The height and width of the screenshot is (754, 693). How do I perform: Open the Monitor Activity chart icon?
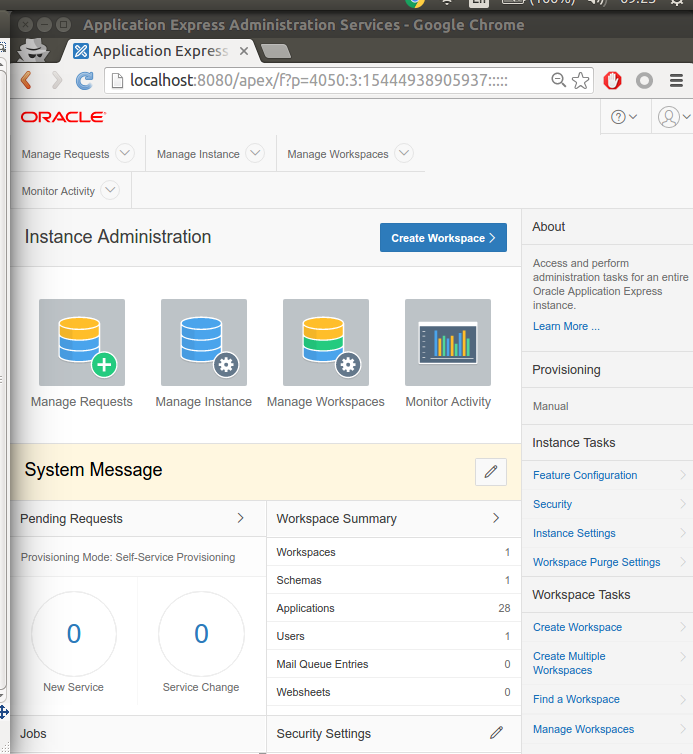tap(448, 342)
